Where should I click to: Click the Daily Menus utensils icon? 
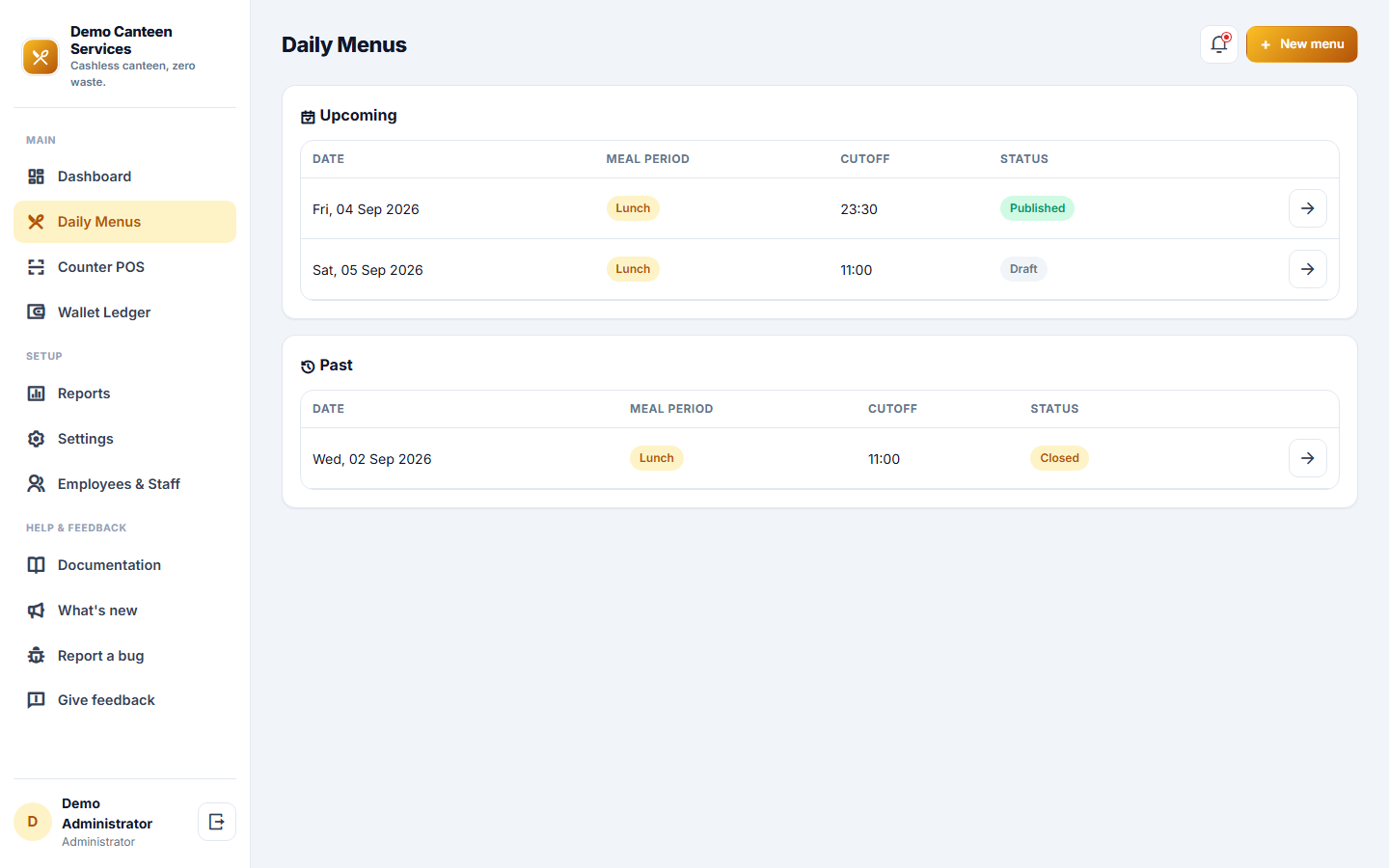pyautogui.click(x=37, y=222)
